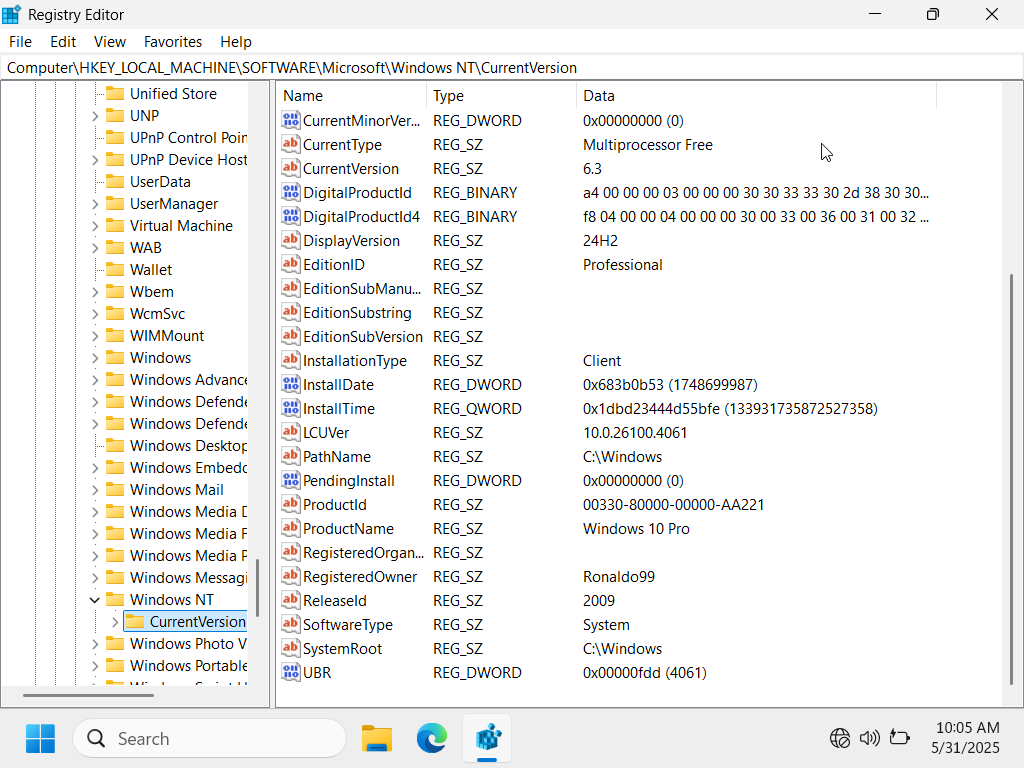Click the folder icon of Unified Store key
Image resolution: width=1024 pixels, height=768 pixels.
[115, 93]
